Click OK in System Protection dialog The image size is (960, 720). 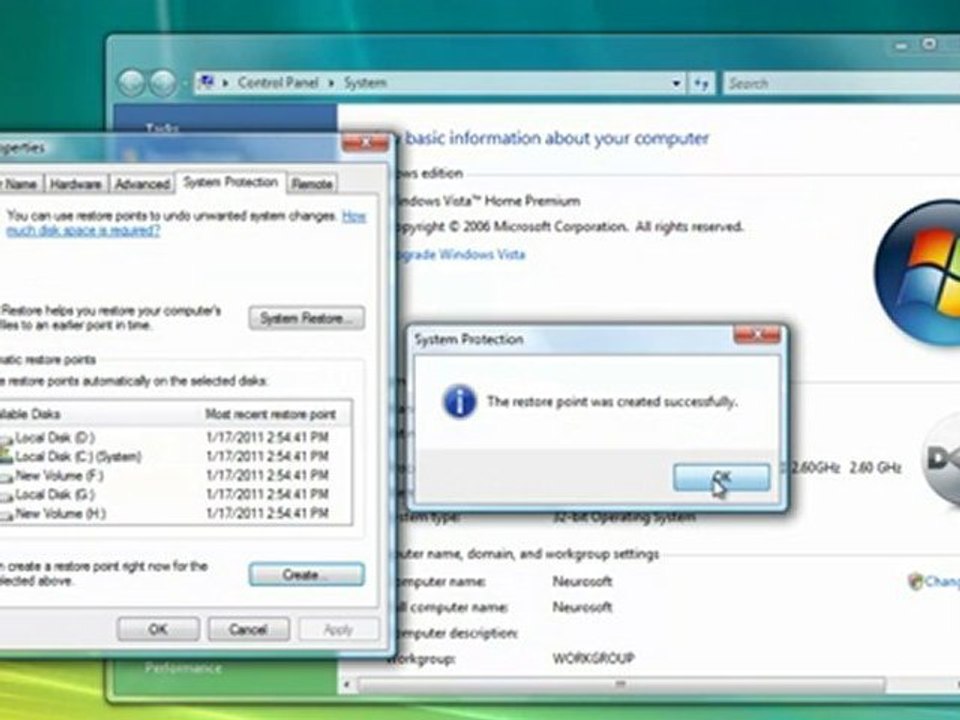721,478
